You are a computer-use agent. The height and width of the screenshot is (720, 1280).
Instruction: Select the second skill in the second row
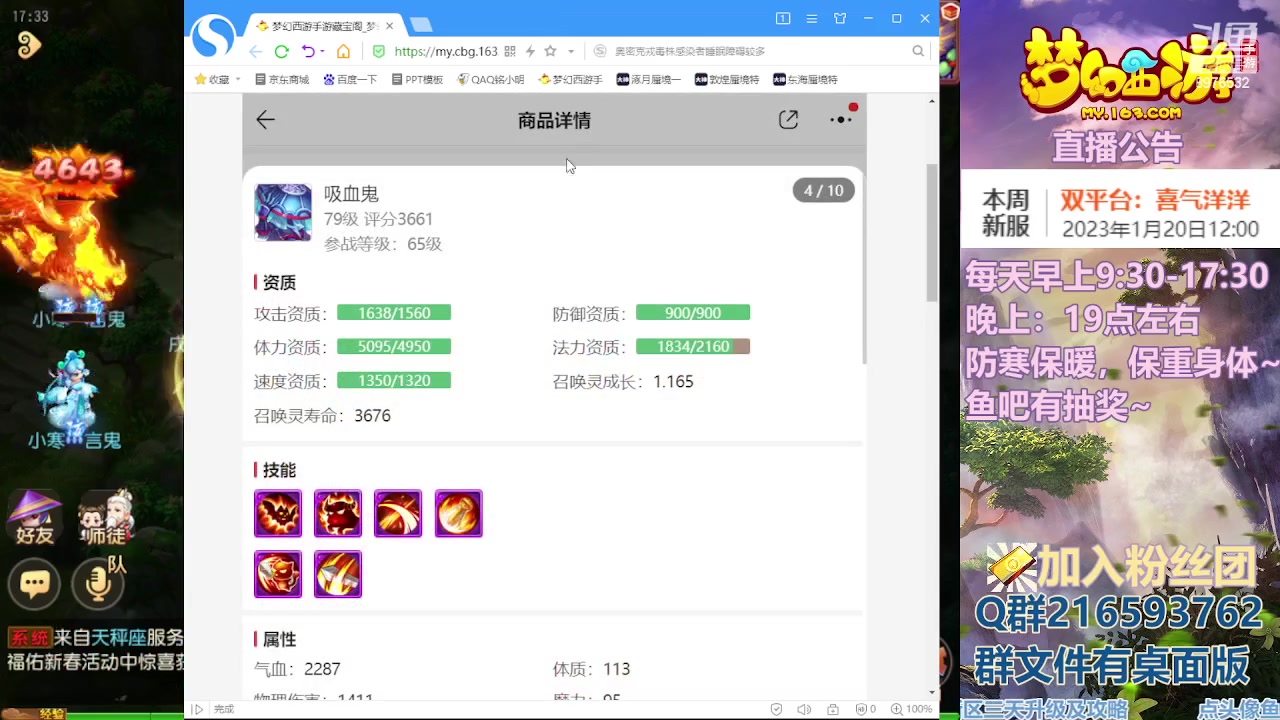pyautogui.click(x=338, y=574)
